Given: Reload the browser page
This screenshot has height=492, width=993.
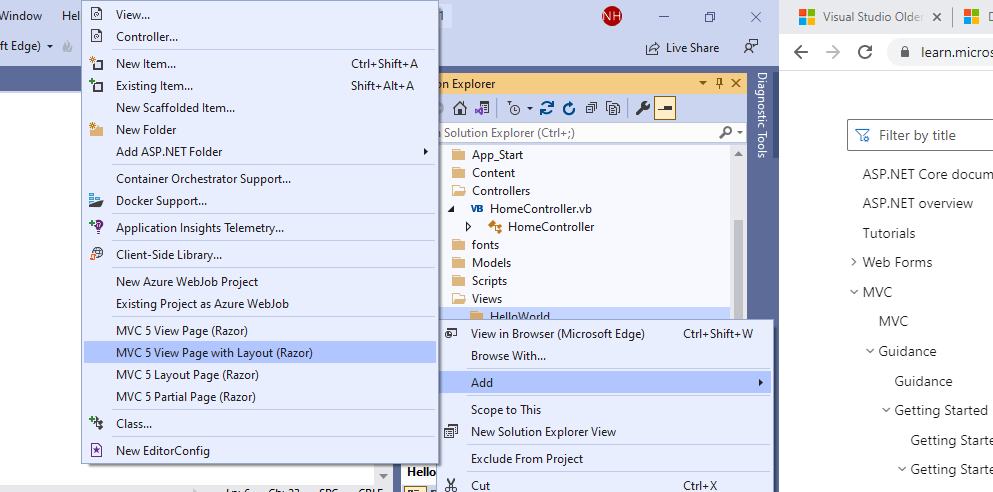Looking at the screenshot, I should [866, 52].
